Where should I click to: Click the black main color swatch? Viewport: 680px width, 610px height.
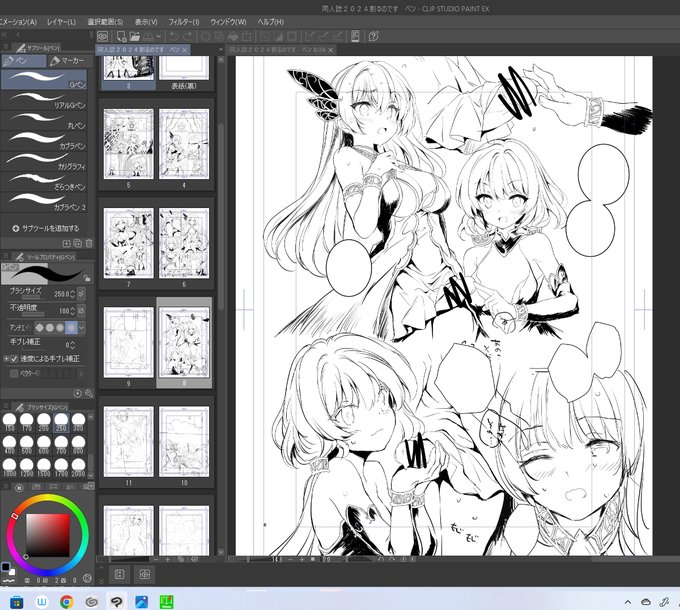(x=6, y=567)
